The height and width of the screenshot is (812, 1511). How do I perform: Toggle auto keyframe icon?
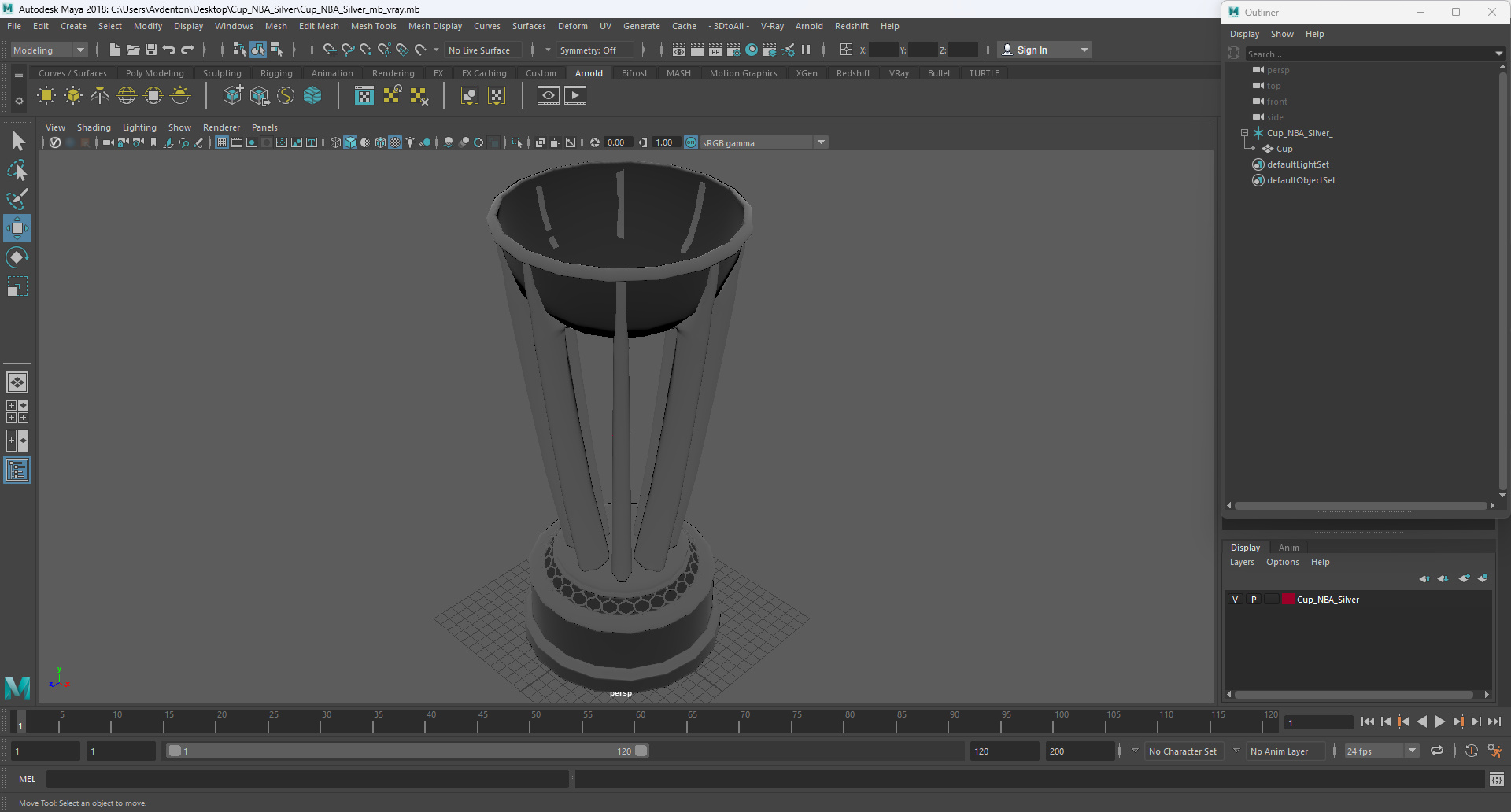pos(1471,751)
